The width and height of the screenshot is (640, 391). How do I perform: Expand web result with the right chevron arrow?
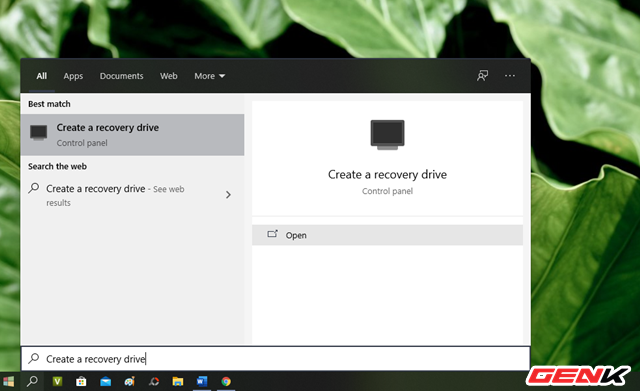[x=228, y=195]
